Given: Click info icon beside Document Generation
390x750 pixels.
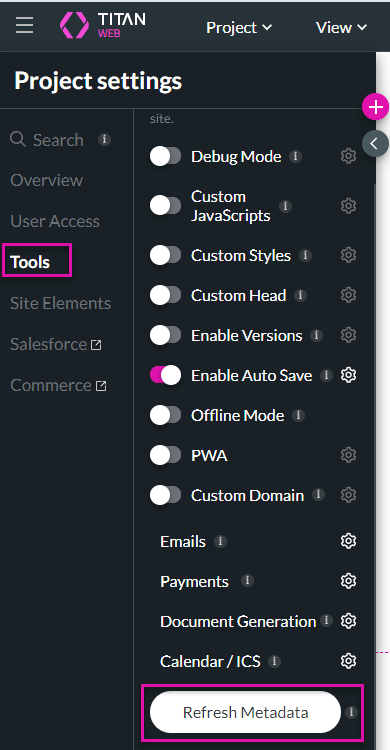Looking at the screenshot, I should (x=326, y=621).
